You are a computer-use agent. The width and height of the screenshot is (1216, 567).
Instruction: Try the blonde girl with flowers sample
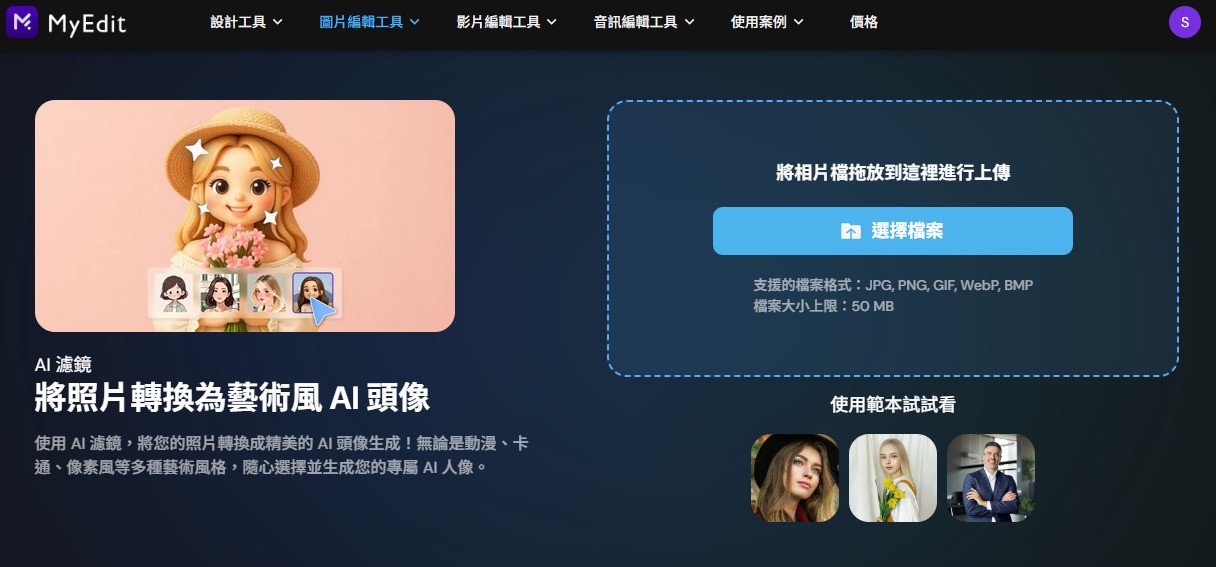coord(893,478)
